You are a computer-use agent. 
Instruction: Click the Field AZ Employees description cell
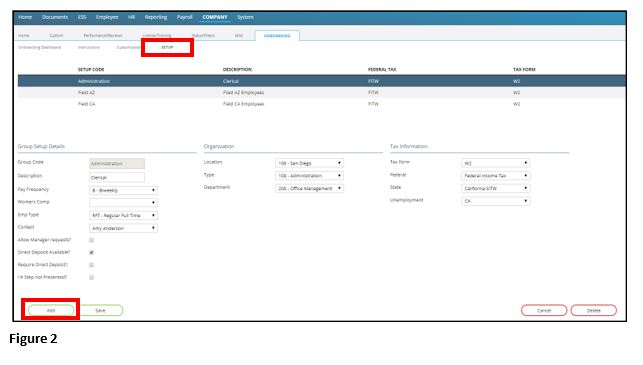pos(243,93)
